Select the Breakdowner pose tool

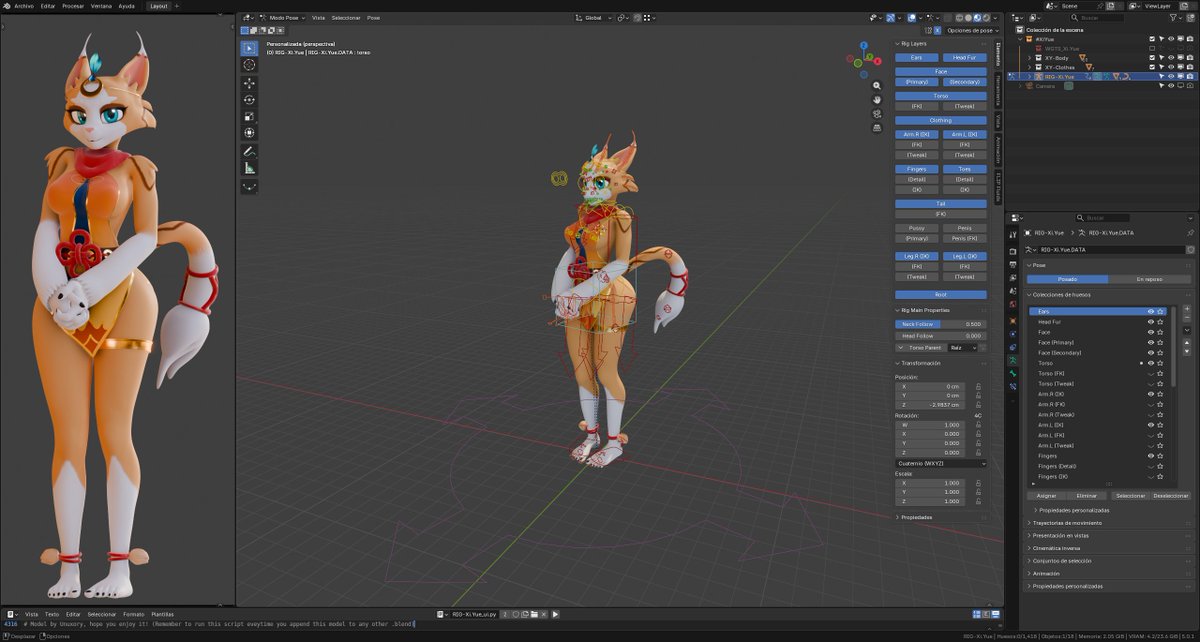click(249, 186)
